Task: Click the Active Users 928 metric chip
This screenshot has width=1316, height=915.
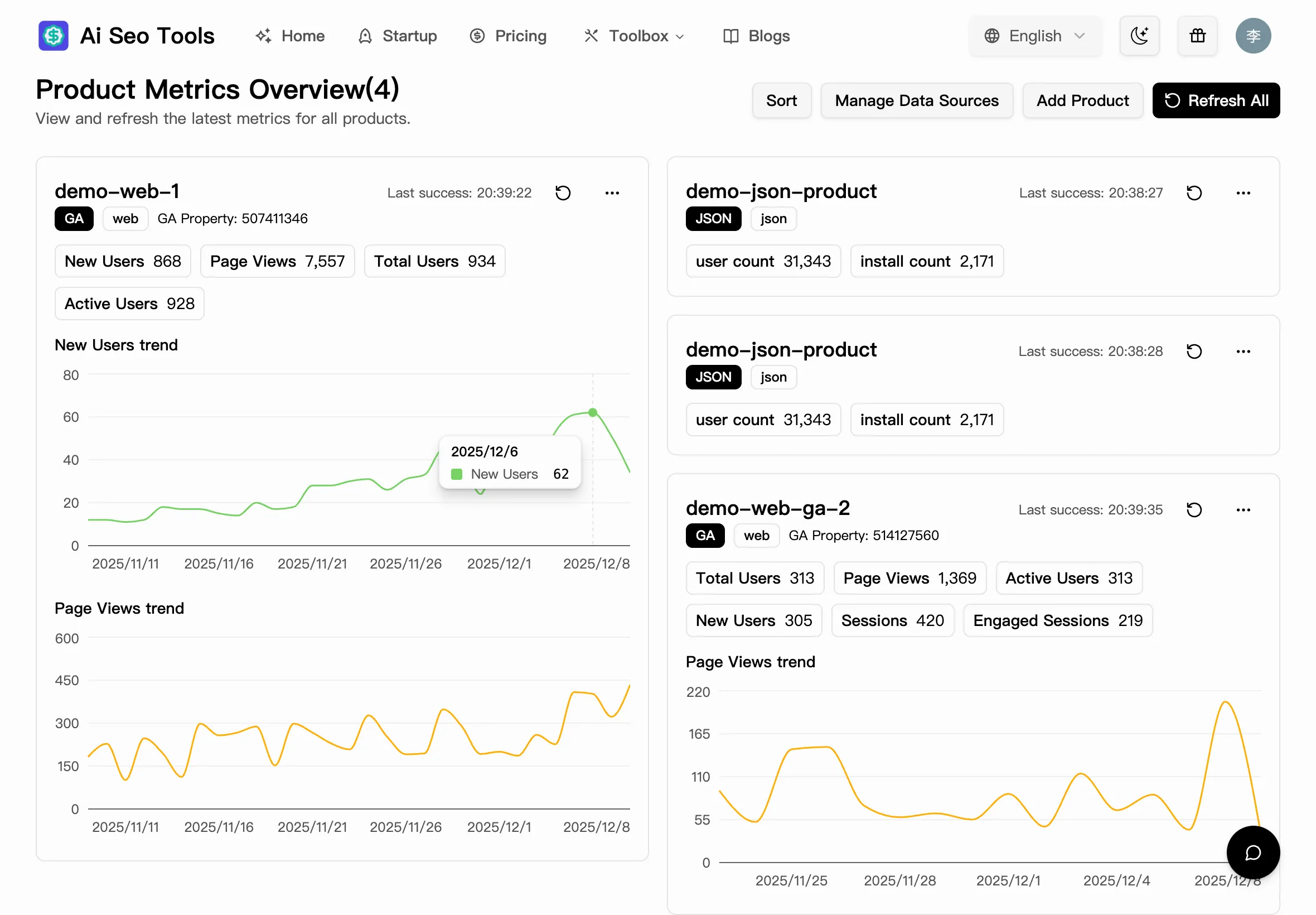Action: click(x=129, y=304)
